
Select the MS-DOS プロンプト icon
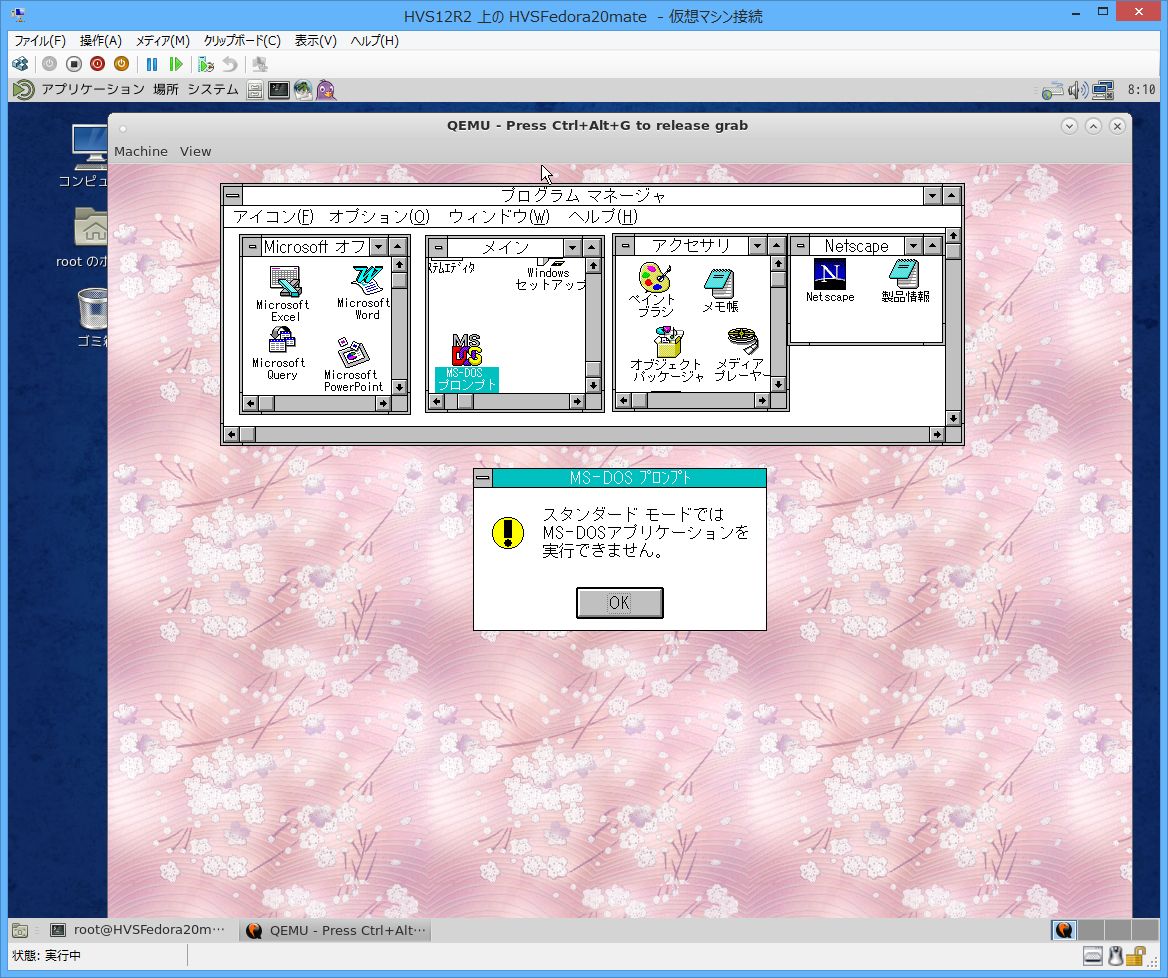[466, 362]
